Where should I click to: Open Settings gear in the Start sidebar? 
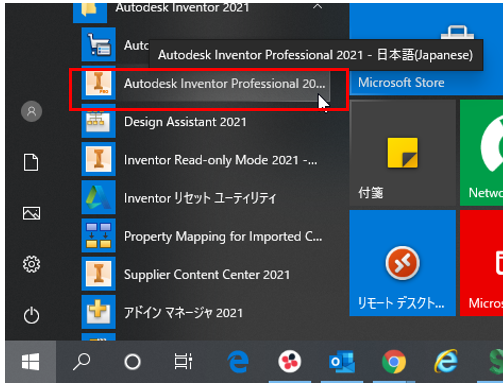click(x=31, y=264)
